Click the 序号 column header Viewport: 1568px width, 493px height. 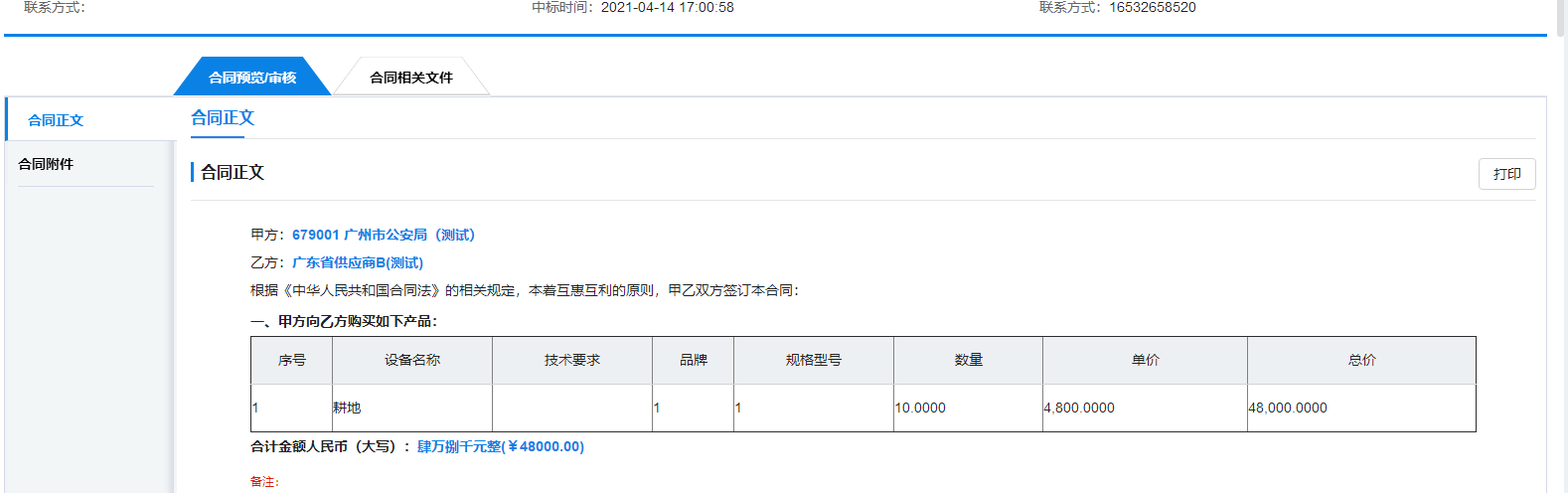[292, 360]
